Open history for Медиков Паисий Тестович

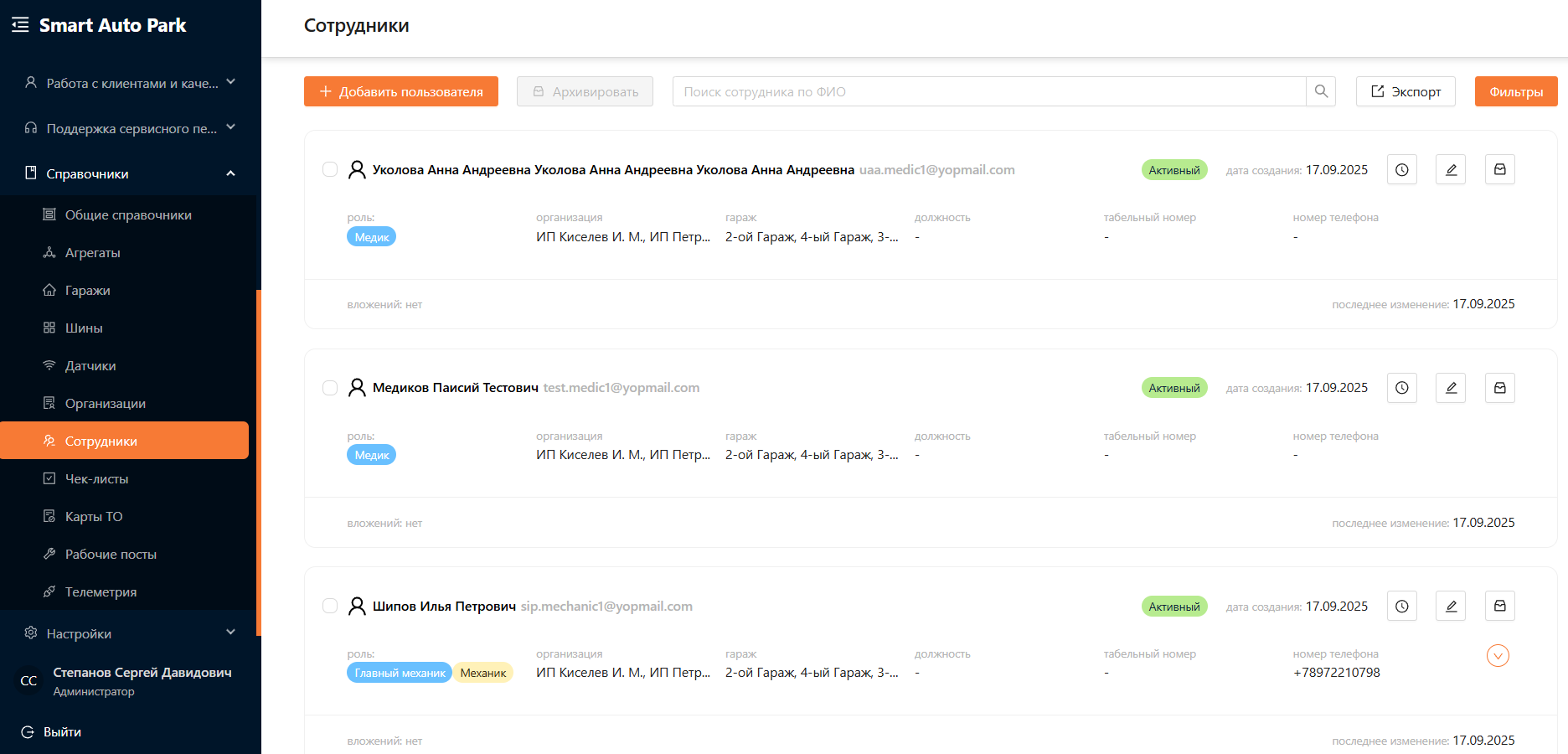pyautogui.click(x=1401, y=388)
